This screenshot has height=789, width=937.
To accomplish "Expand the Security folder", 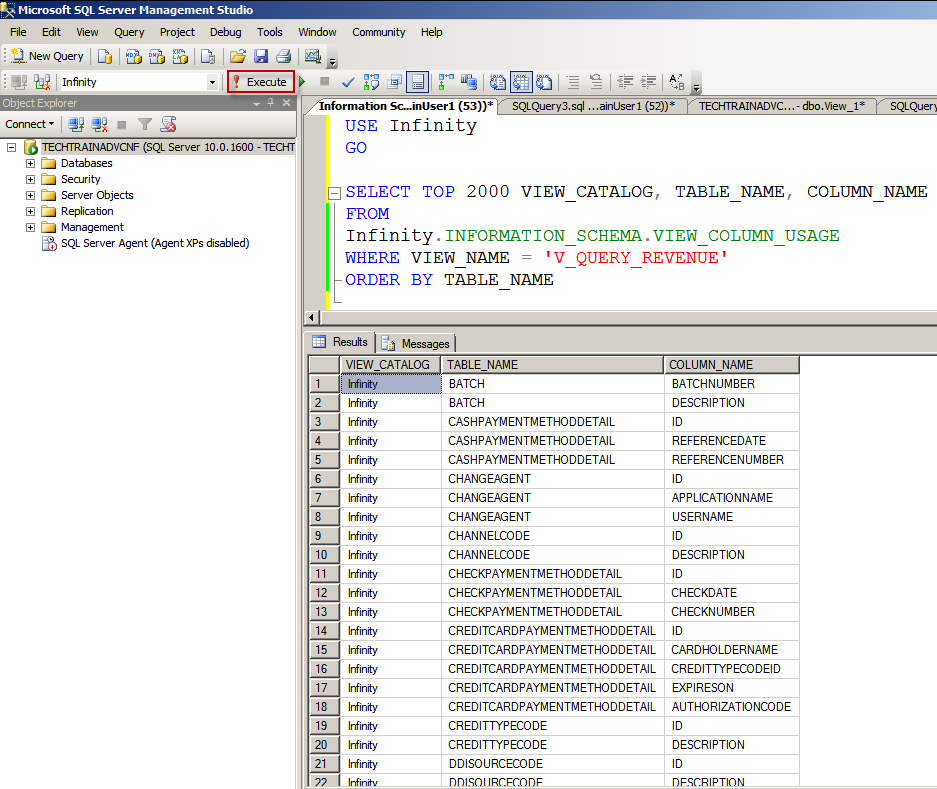I will coord(30,179).
